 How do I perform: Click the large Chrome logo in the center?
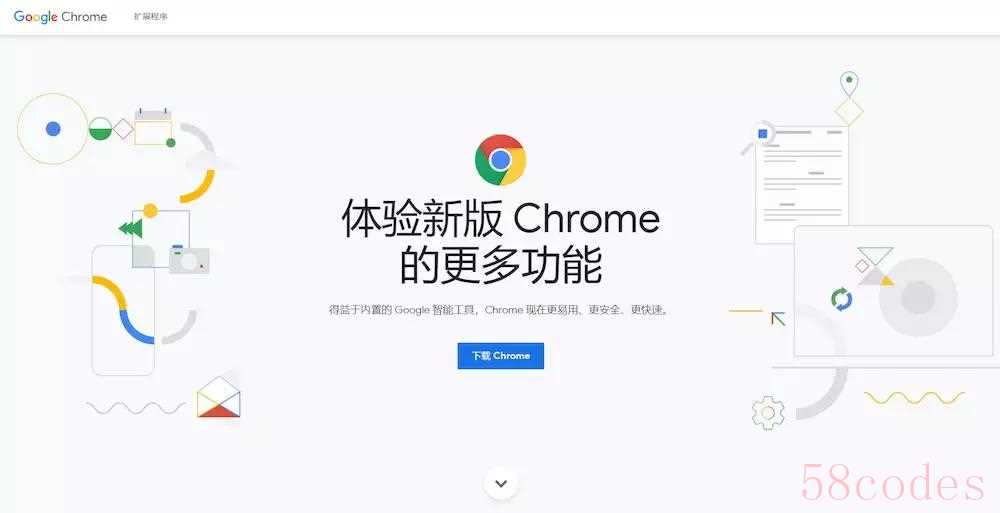[x=501, y=160]
